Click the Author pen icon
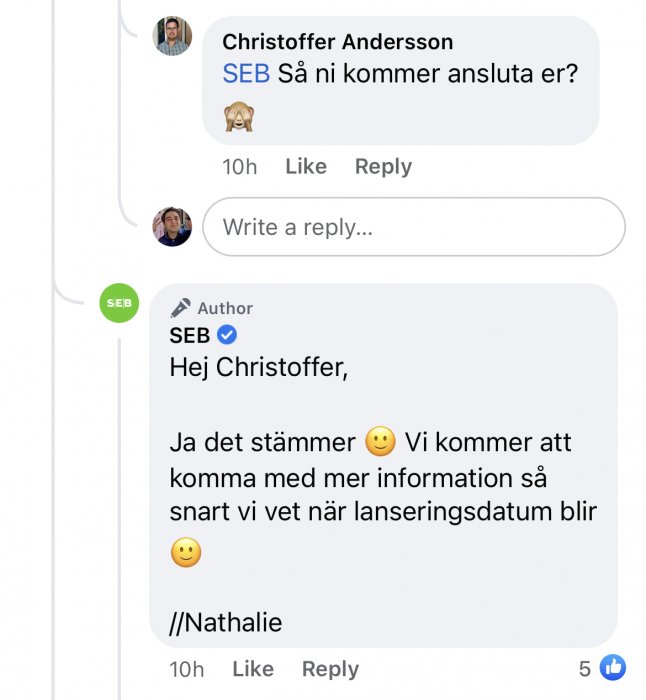 (181, 308)
